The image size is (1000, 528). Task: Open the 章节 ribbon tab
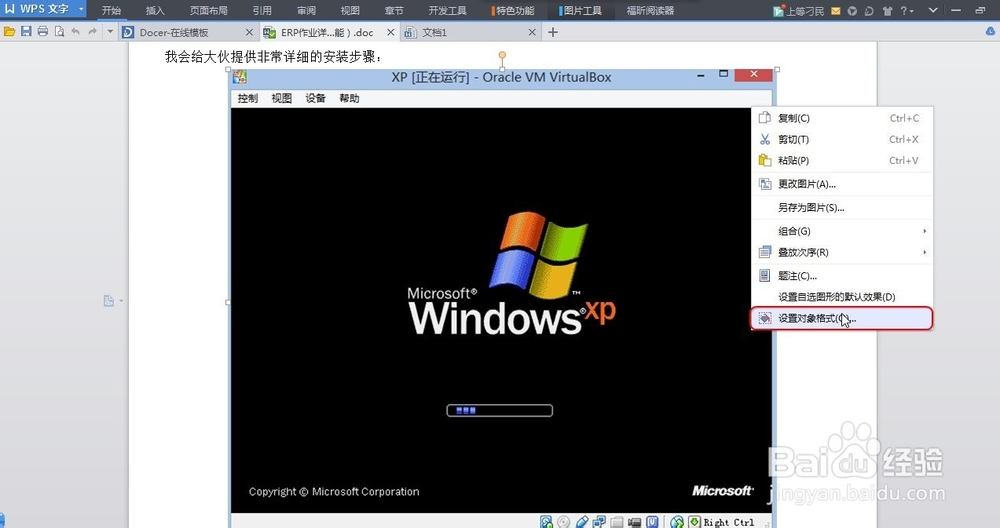(x=393, y=10)
